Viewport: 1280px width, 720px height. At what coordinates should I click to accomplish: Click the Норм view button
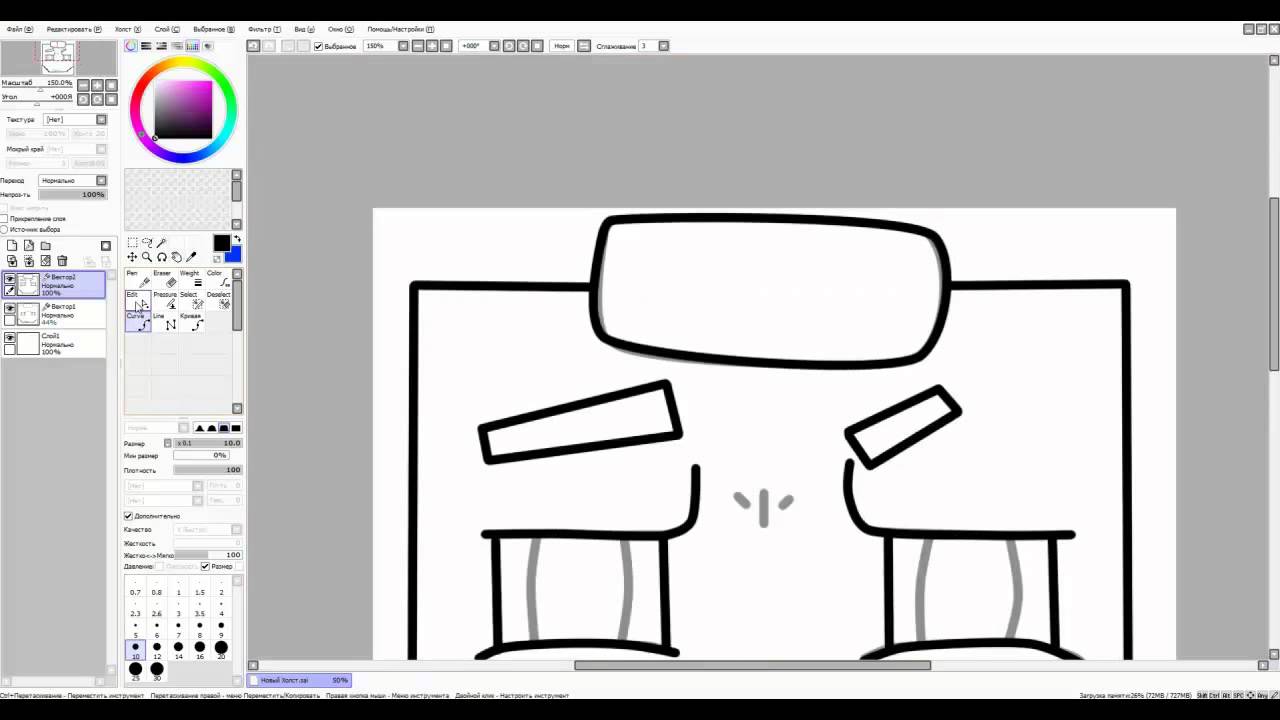click(x=562, y=46)
